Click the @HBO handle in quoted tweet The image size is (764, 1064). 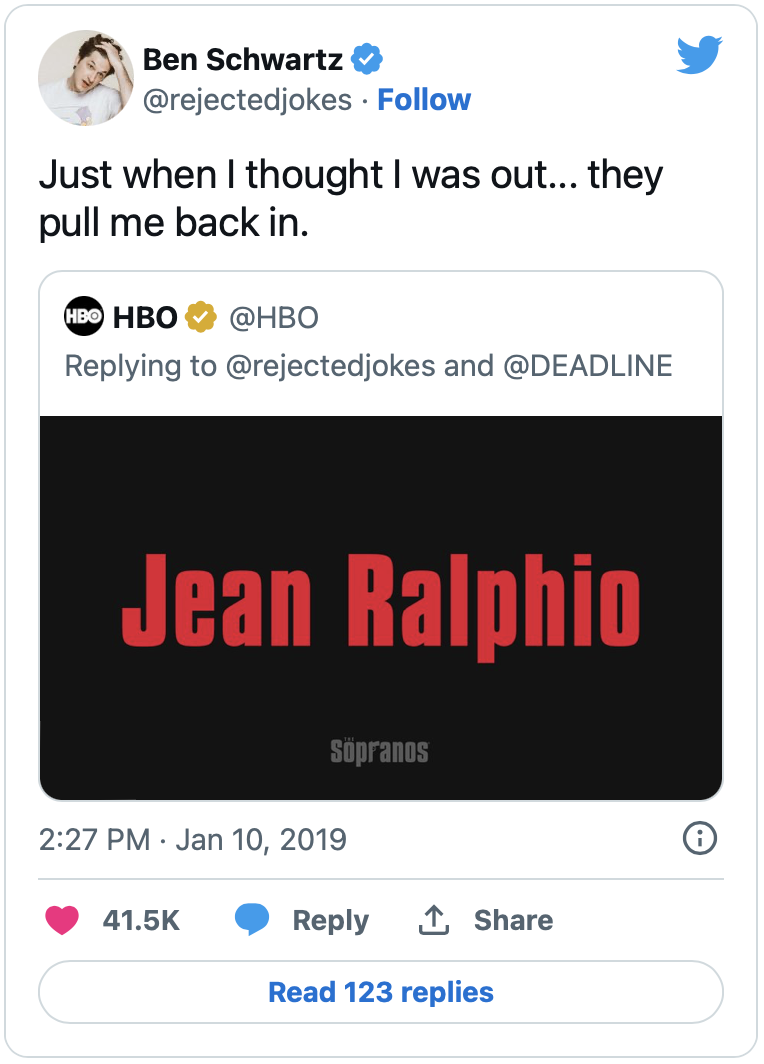point(274,317)
